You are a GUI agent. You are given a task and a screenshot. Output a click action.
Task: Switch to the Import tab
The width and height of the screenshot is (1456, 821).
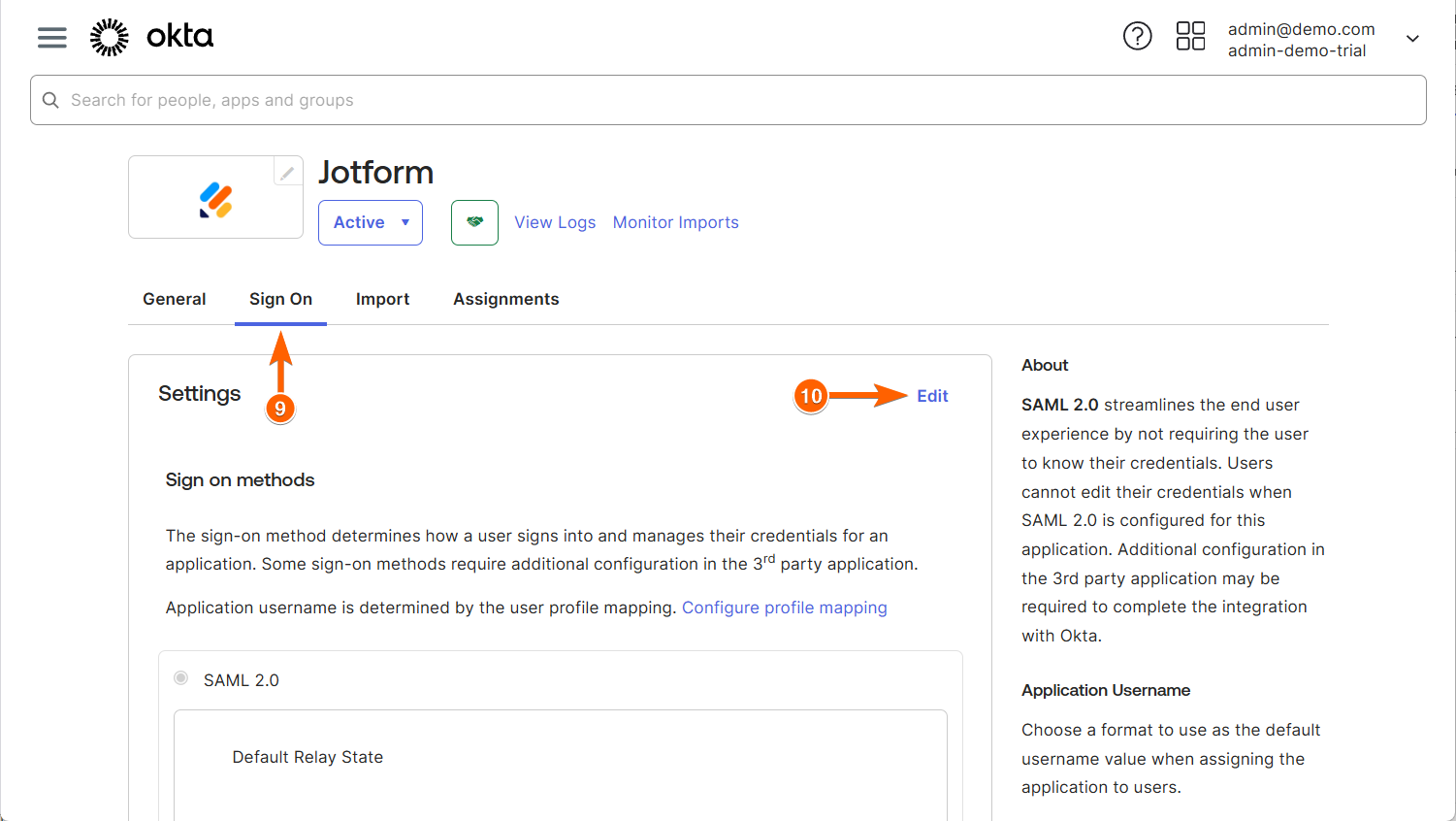click(x=382, y=299)
